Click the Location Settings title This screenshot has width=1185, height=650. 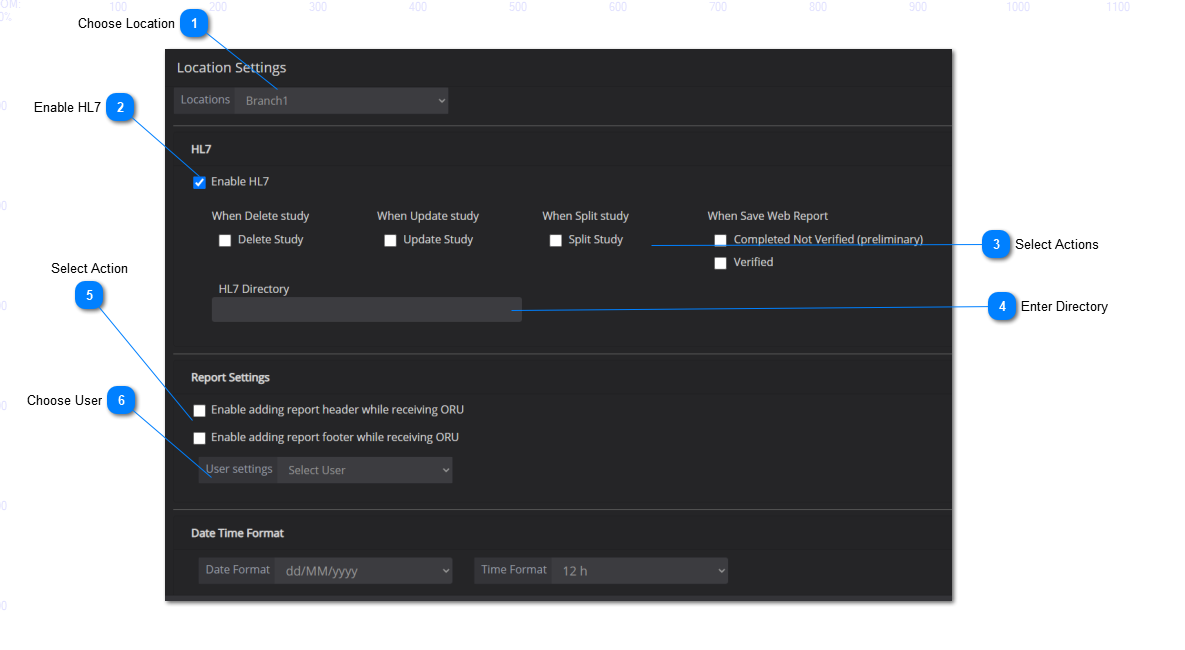231,68
